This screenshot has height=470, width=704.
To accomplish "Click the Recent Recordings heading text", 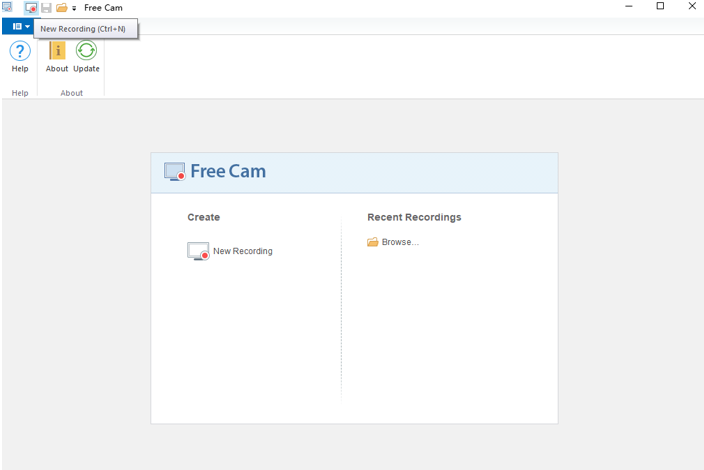I will [414, 217].
